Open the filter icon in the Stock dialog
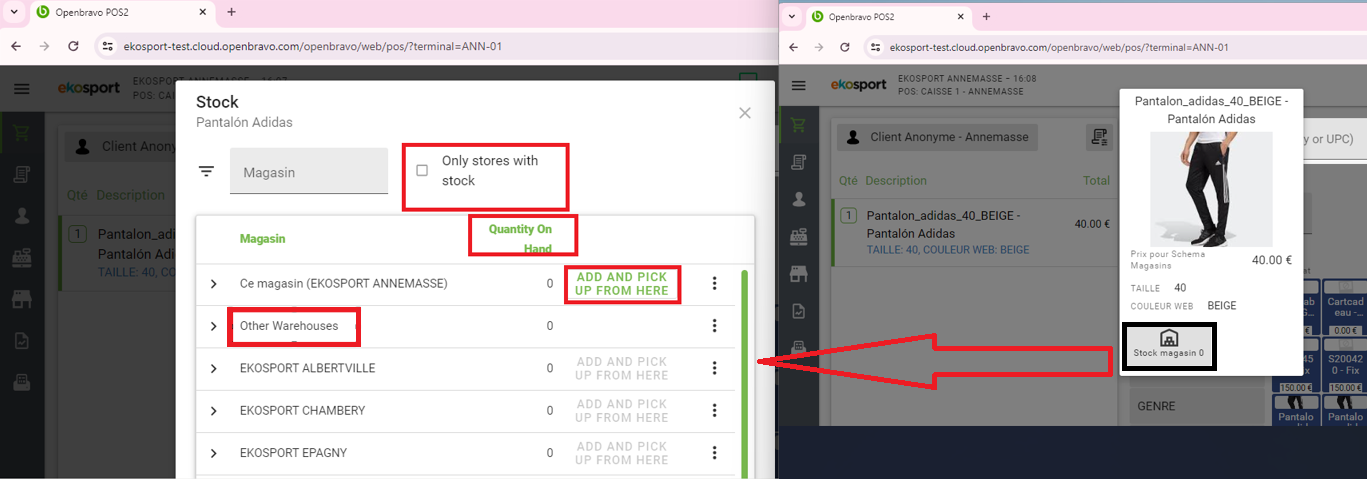This screenshot has width=1367, height=479. pyautogui.click(x=206, y=171)
